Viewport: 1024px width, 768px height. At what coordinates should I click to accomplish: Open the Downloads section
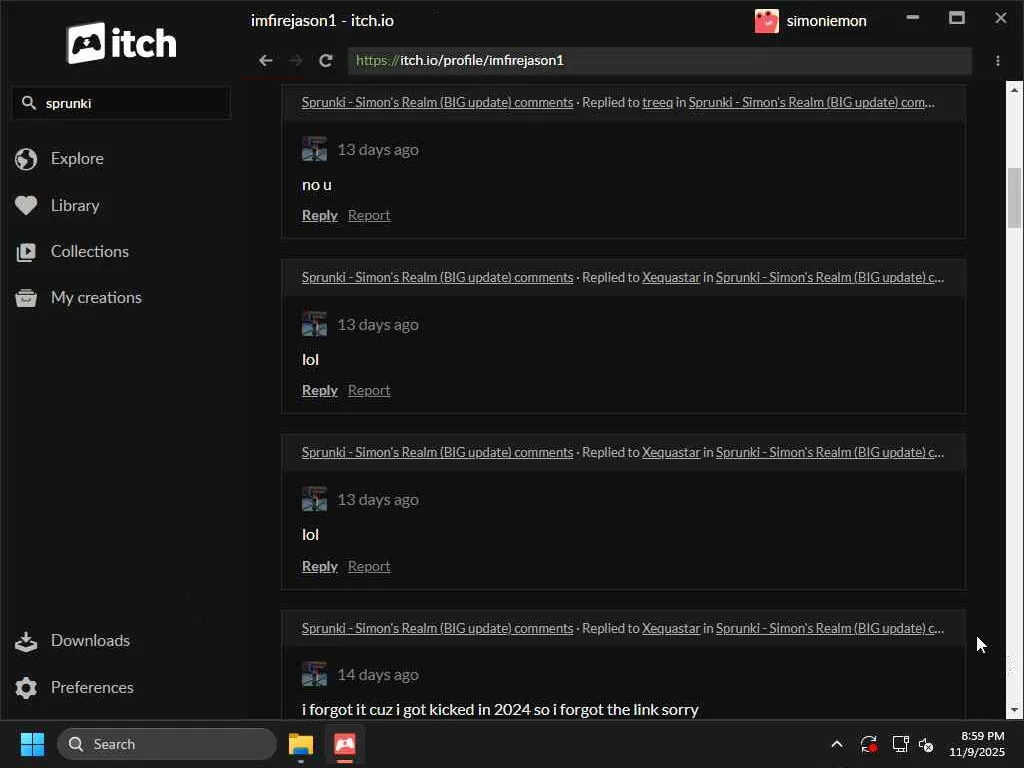coord(90,641)
